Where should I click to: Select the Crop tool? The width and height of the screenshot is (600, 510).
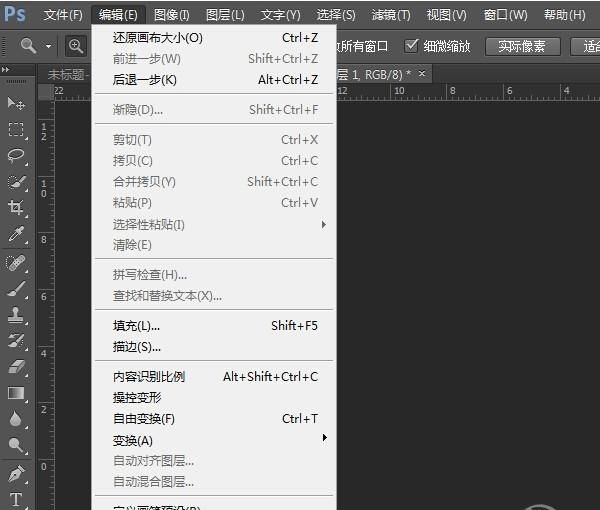click(16, 208)
